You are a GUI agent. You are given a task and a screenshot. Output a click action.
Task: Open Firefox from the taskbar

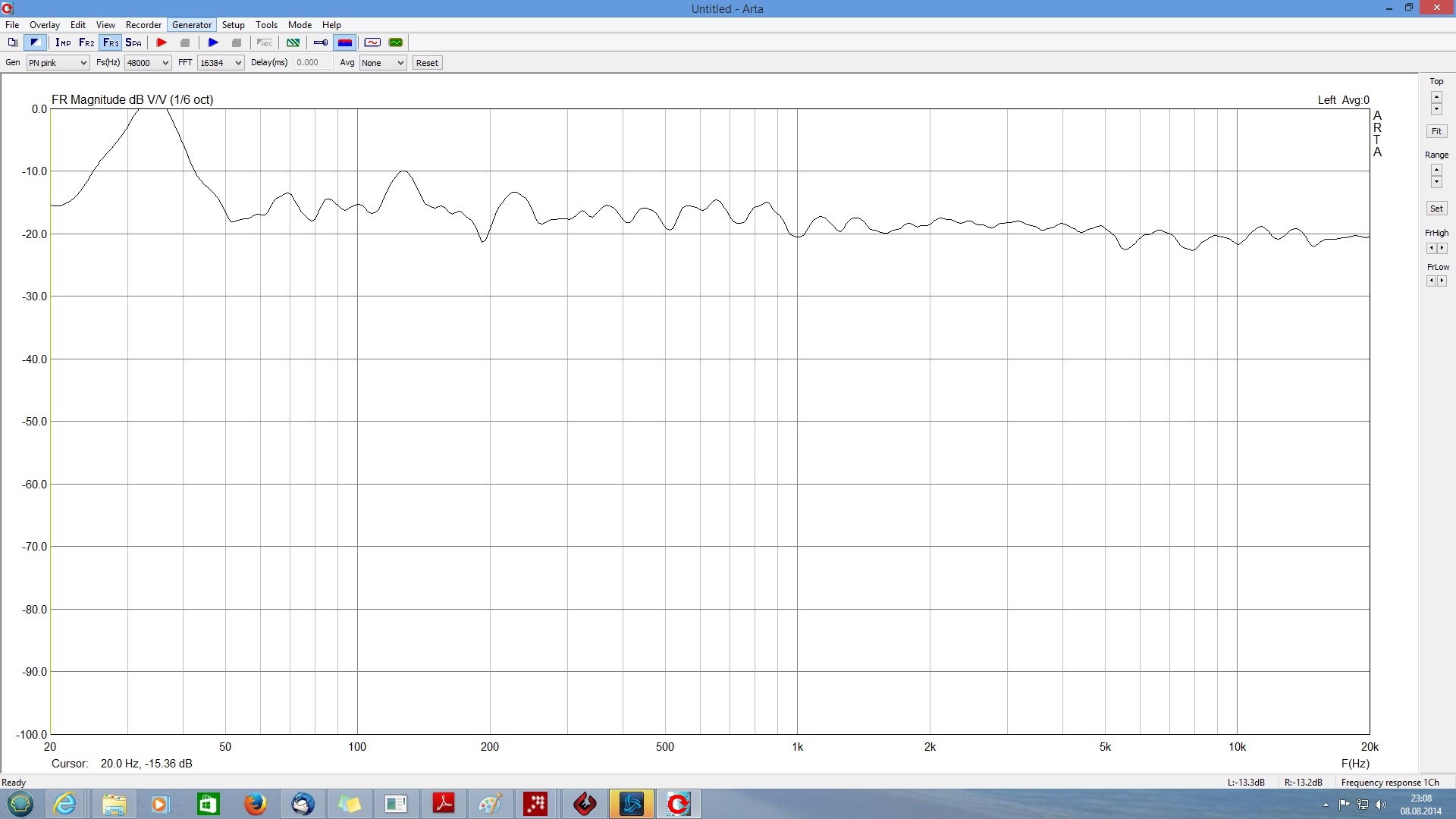click(256, 804)
